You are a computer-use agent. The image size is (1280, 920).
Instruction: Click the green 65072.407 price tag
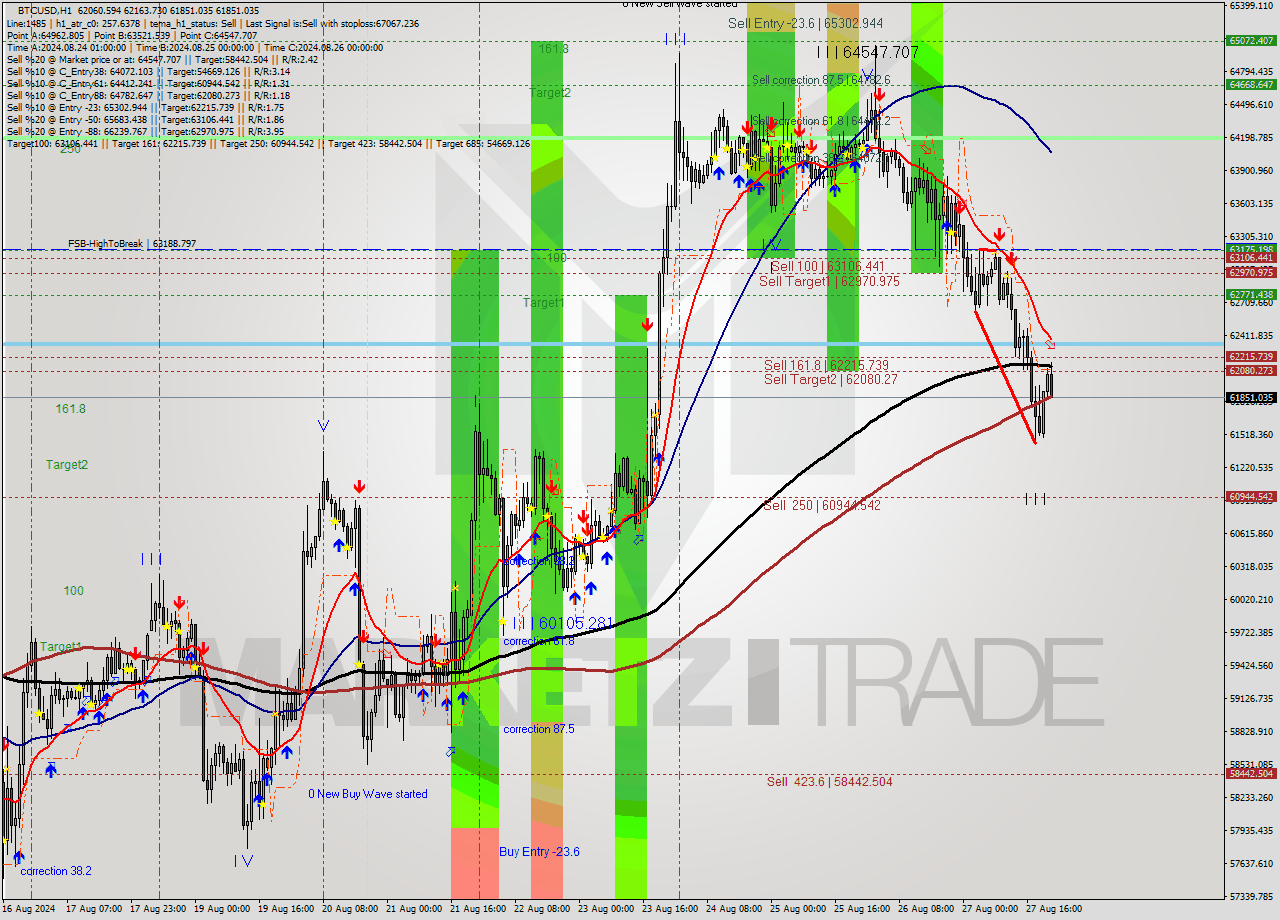coord(1250,41)
